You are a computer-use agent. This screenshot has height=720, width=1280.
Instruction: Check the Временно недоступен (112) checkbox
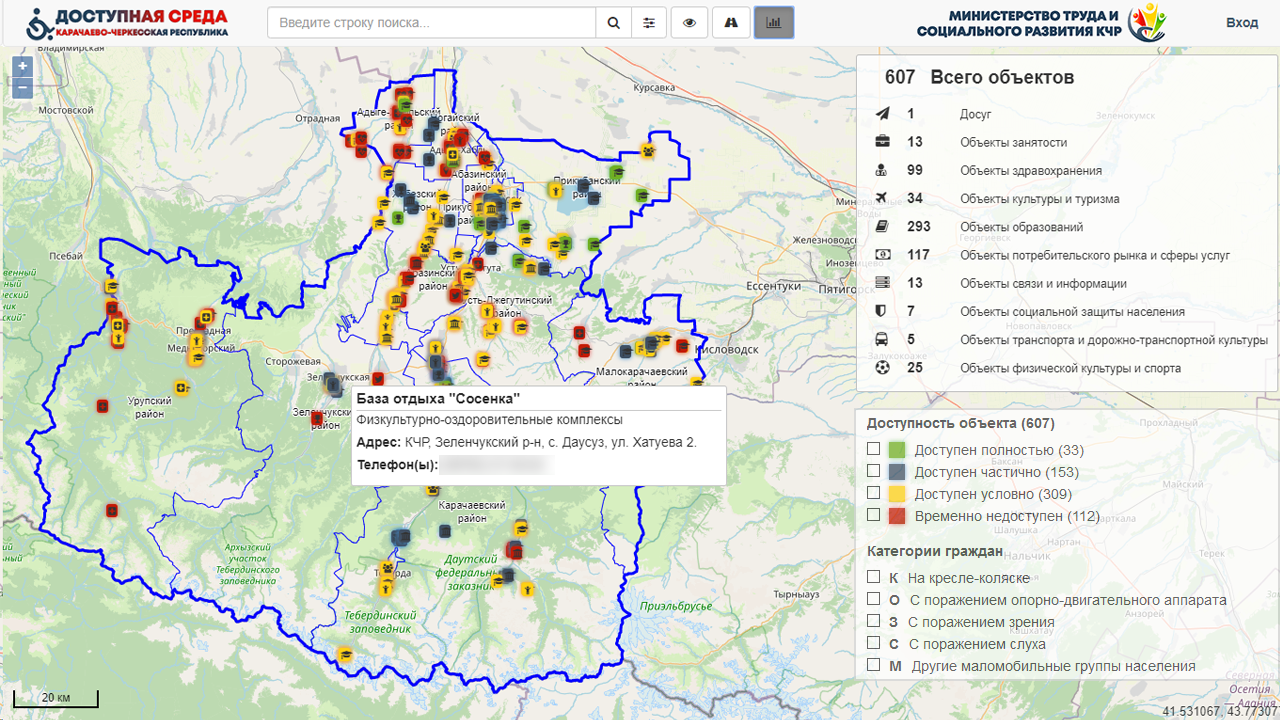click(873, 514)
